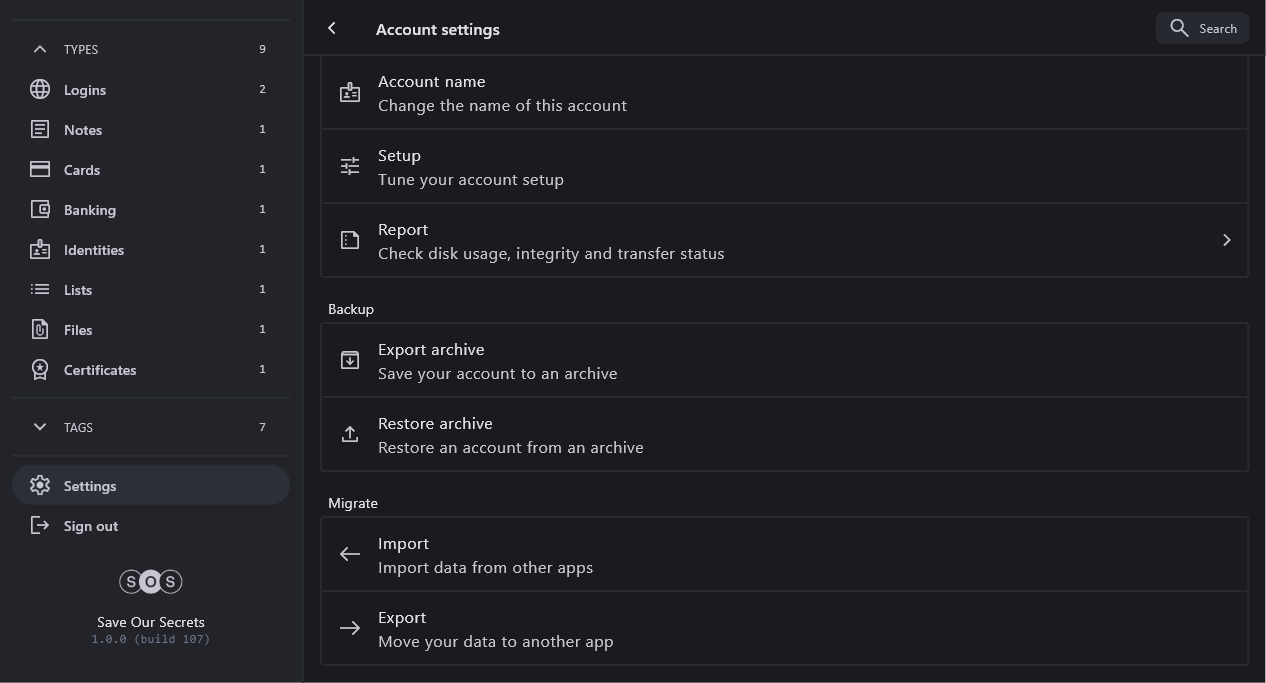Click the Restore archive upload icon
Screen dimensions: 1266x683
[x=350, y=434]
